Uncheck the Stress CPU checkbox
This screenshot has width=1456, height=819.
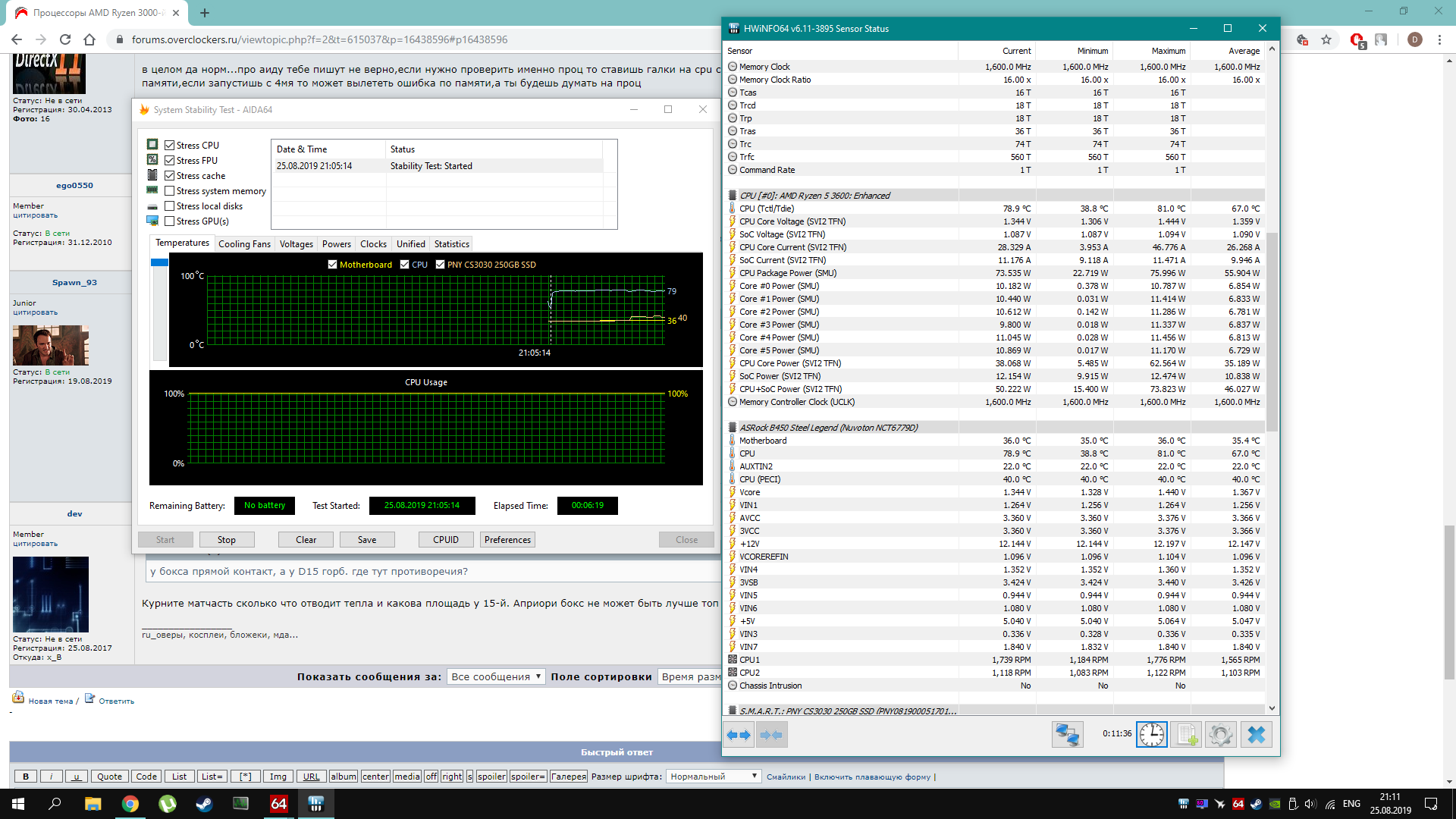click(170, 146)
